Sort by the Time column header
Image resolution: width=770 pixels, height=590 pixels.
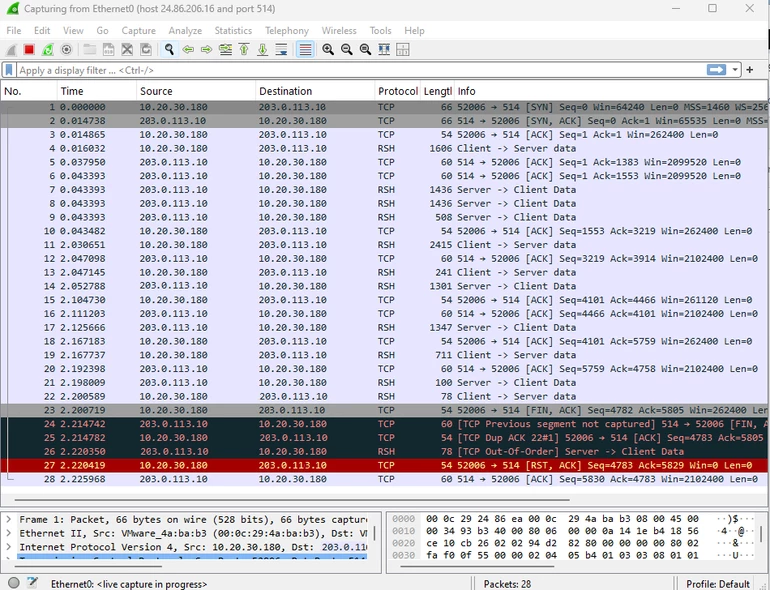pos(96,91)
